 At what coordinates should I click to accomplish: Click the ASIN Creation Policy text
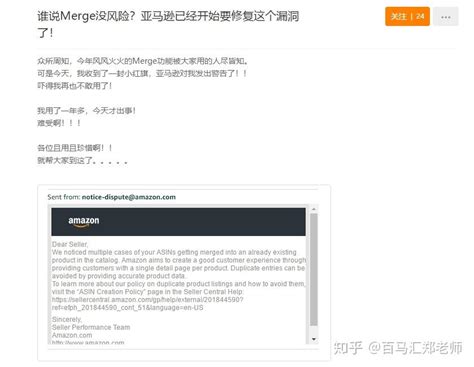(112, 292)
